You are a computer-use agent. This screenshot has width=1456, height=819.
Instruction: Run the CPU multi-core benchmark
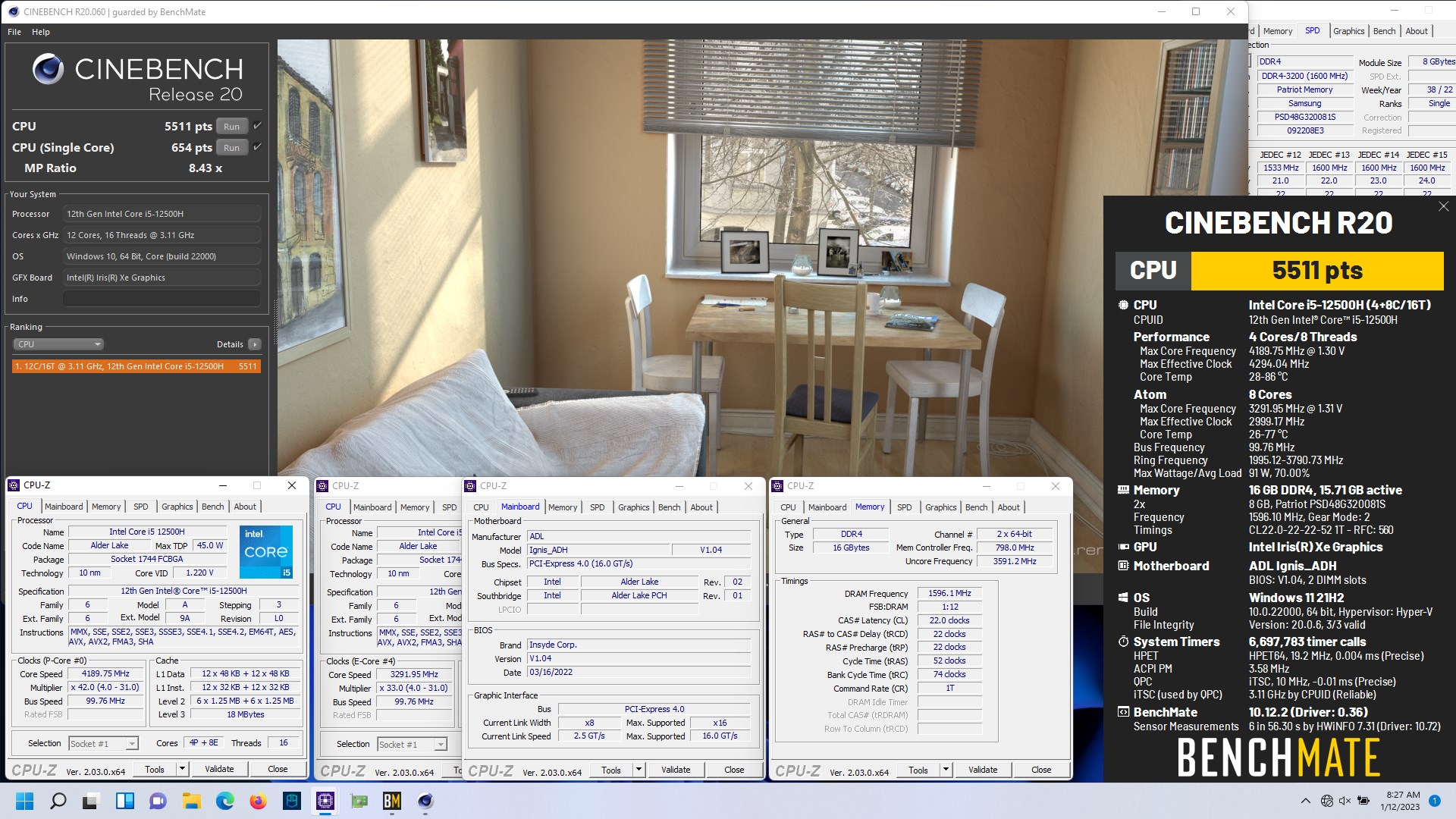(x=231, y=127)
